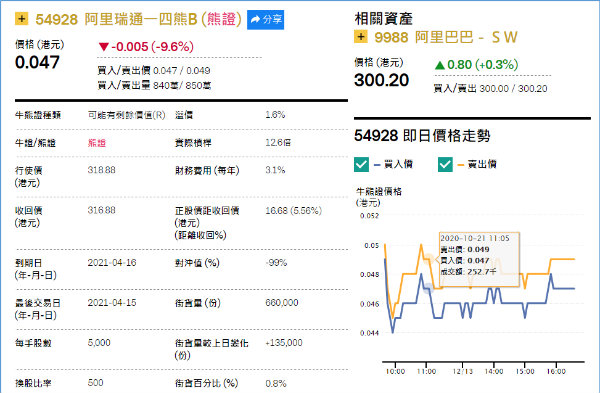Viewport: 600px width, 393px height.
Task: Click the 買入/賣出 300.00 / 300.20 line
Action: tap(490, 88)
